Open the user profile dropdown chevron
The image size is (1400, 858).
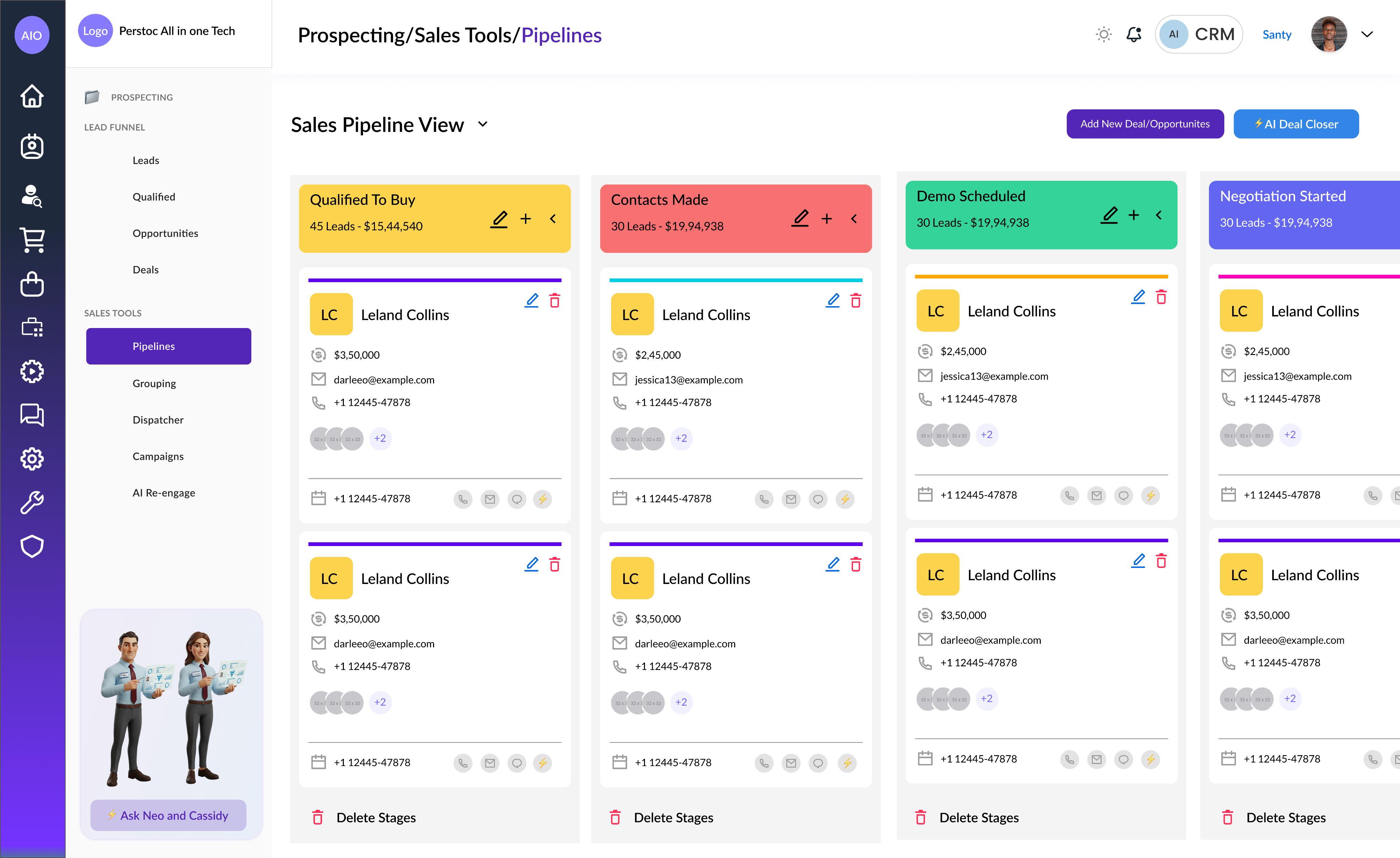[x=1367, y=35]
